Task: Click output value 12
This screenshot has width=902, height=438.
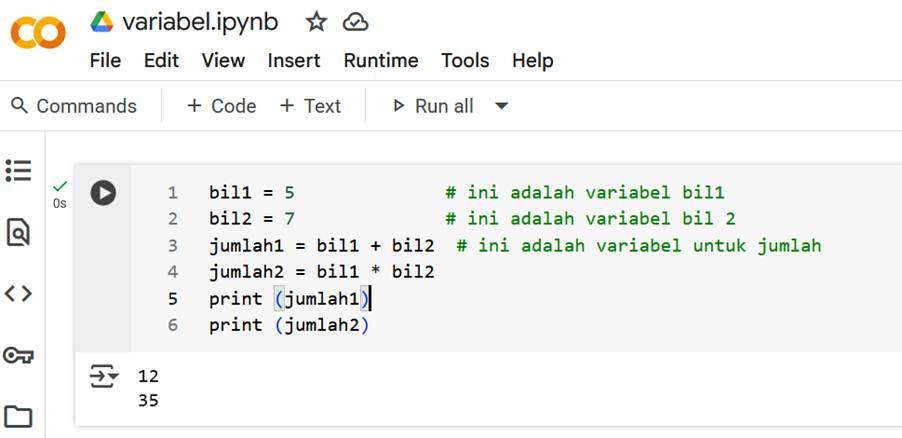Action: [148, 376]
